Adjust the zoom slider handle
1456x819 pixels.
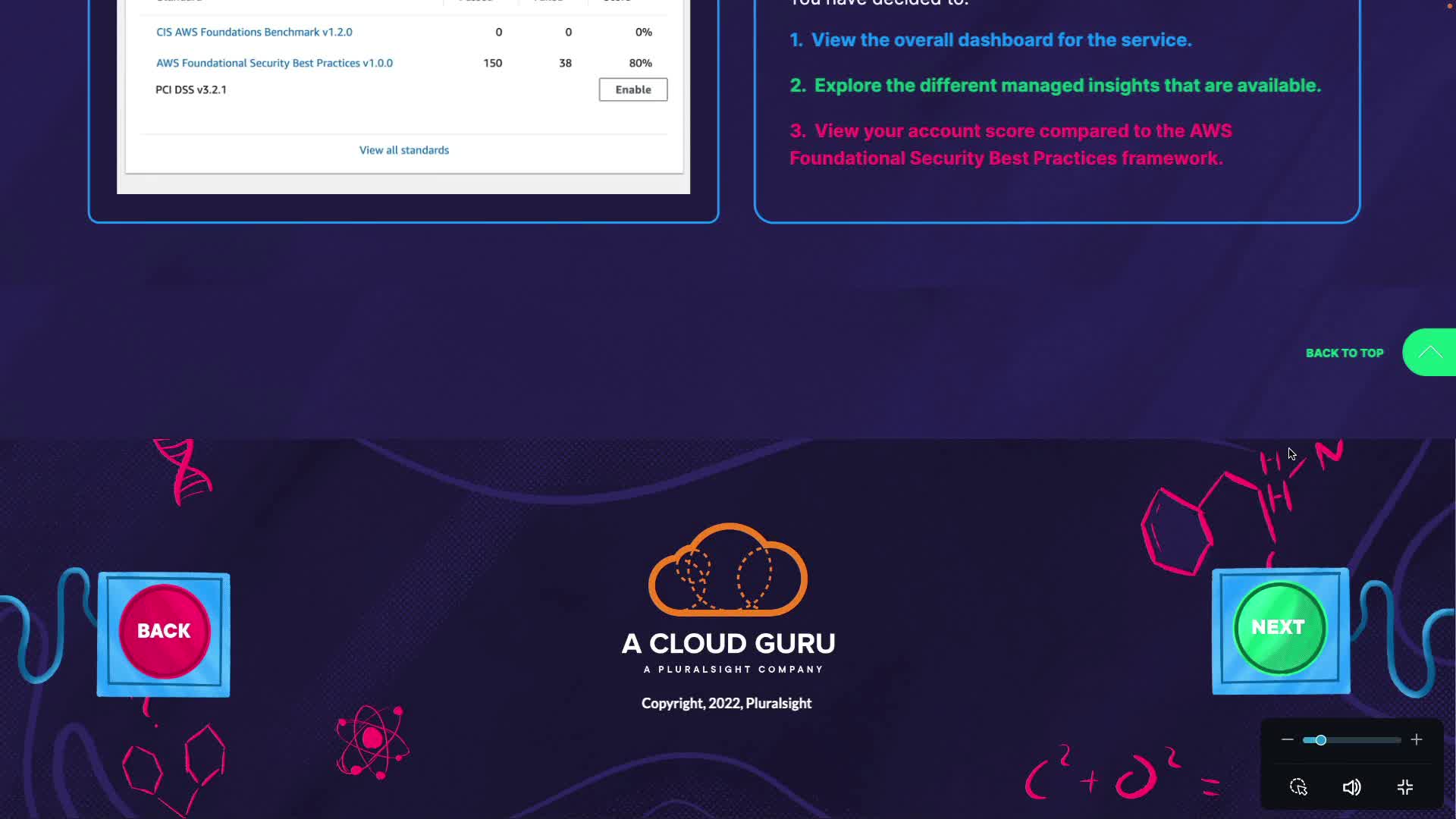click(1320, 740)
